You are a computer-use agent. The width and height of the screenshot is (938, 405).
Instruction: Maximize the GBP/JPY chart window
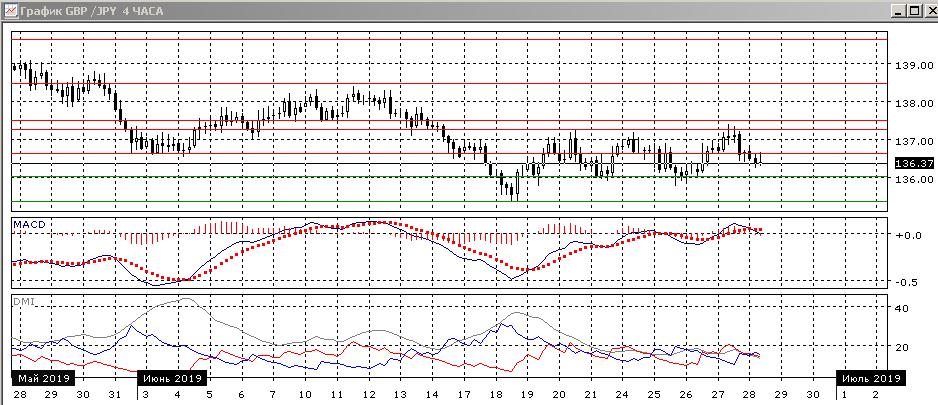(910, 10)
